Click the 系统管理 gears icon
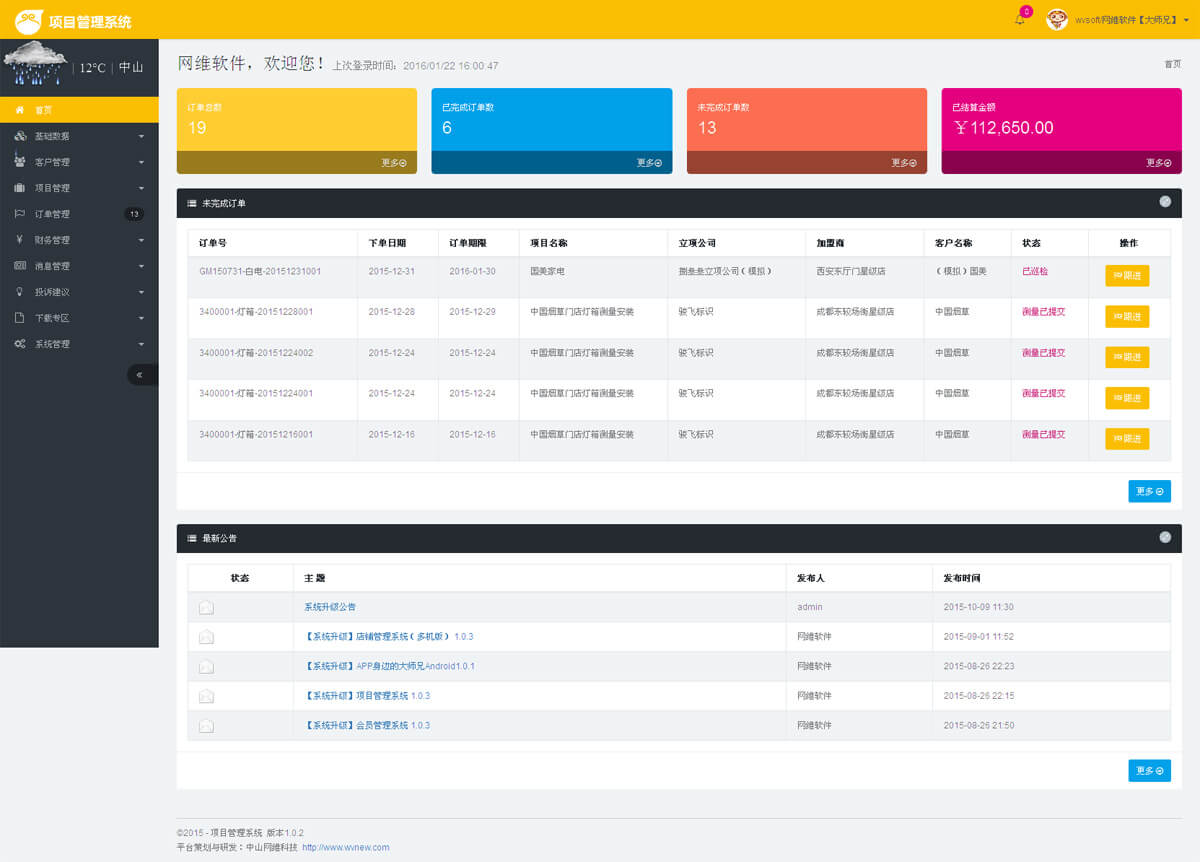 pyautogui.click(x=20, y=344)
